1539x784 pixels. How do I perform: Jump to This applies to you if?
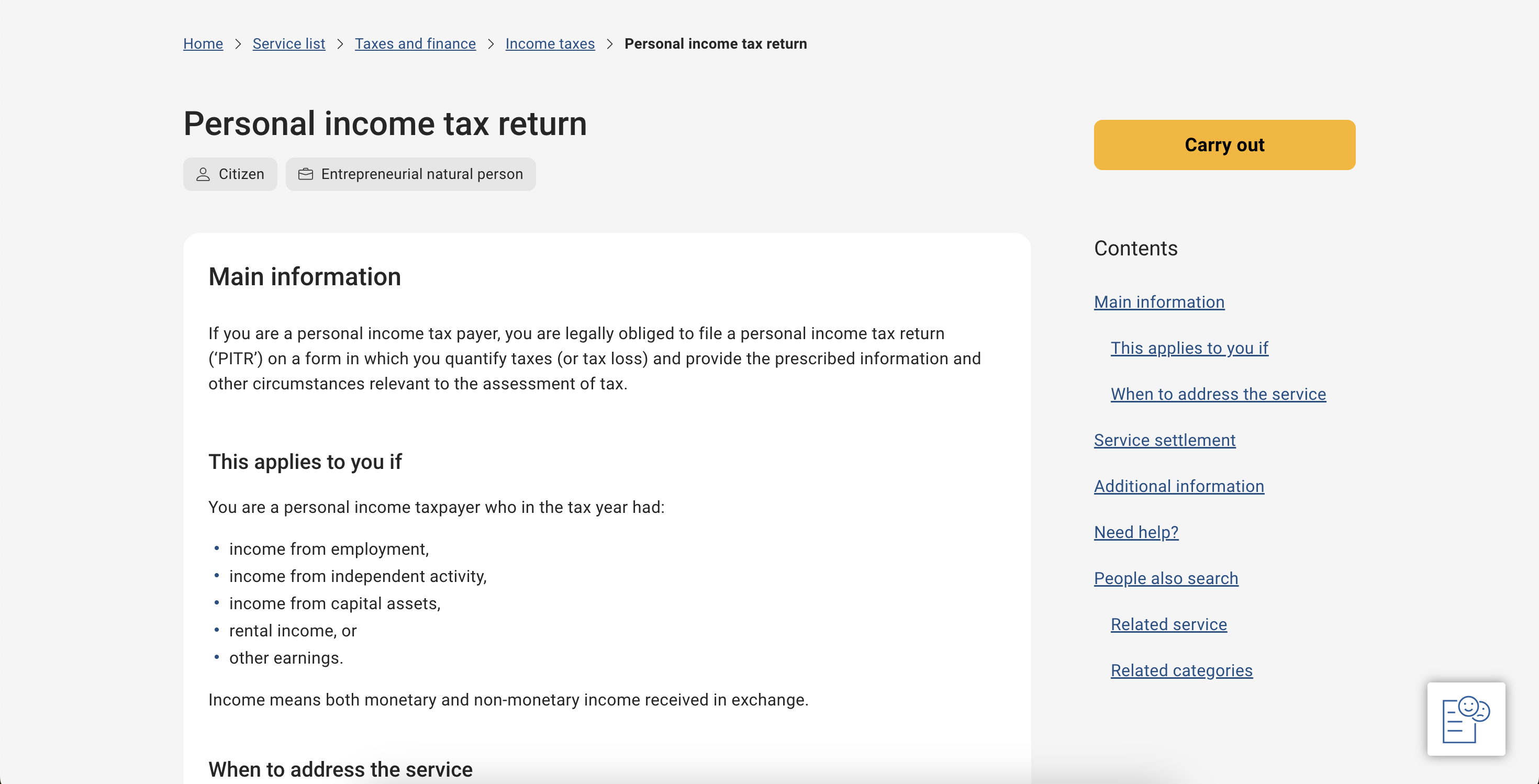(1189, 348)
